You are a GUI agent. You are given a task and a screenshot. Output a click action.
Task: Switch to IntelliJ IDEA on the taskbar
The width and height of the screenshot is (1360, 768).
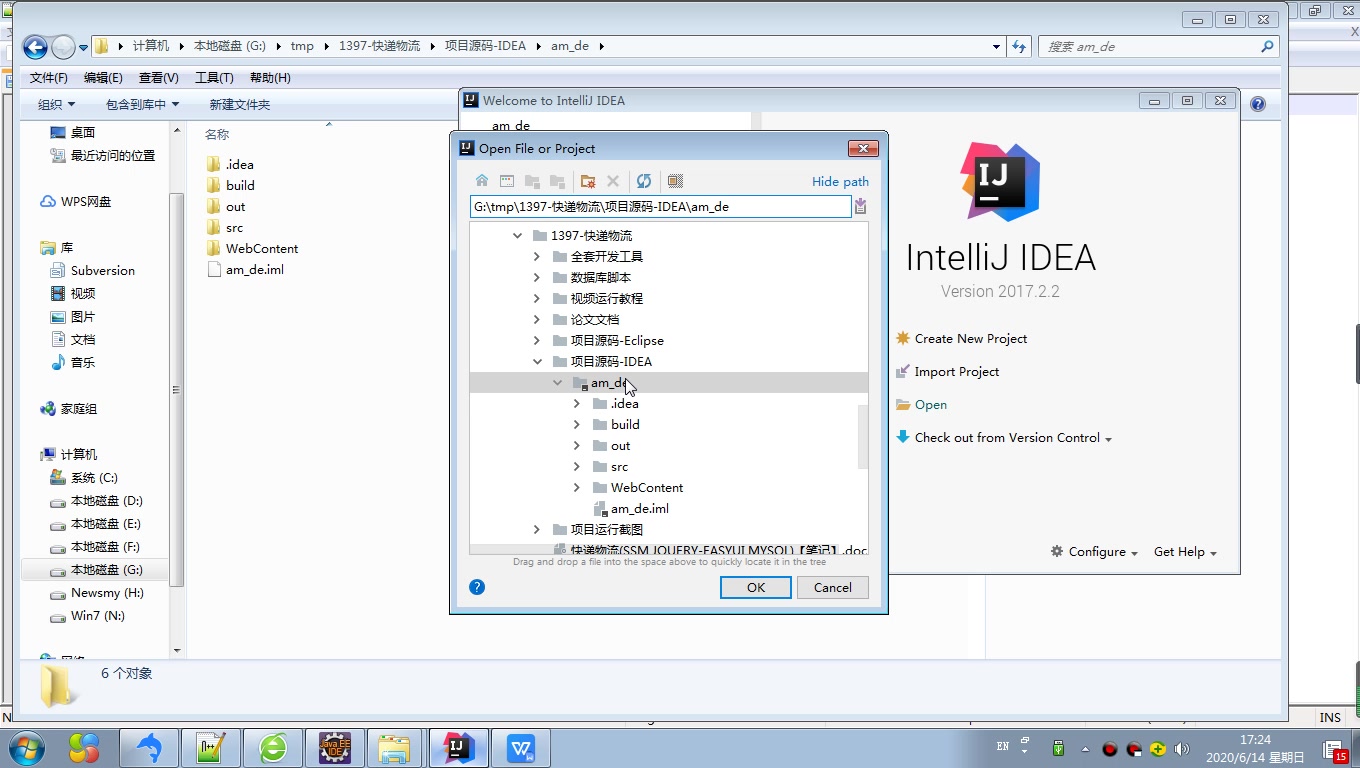459,748
